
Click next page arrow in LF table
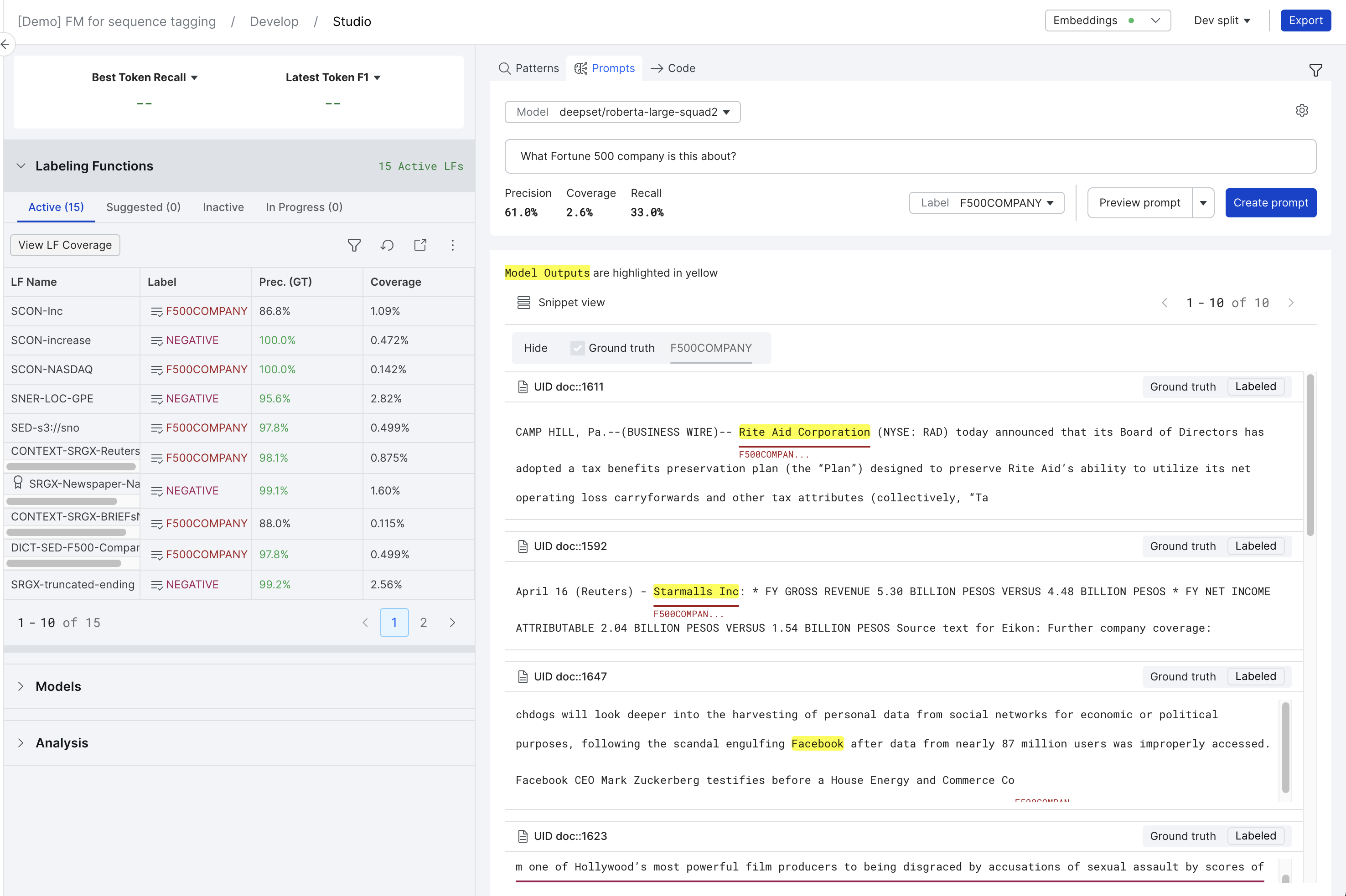[452, 622]
